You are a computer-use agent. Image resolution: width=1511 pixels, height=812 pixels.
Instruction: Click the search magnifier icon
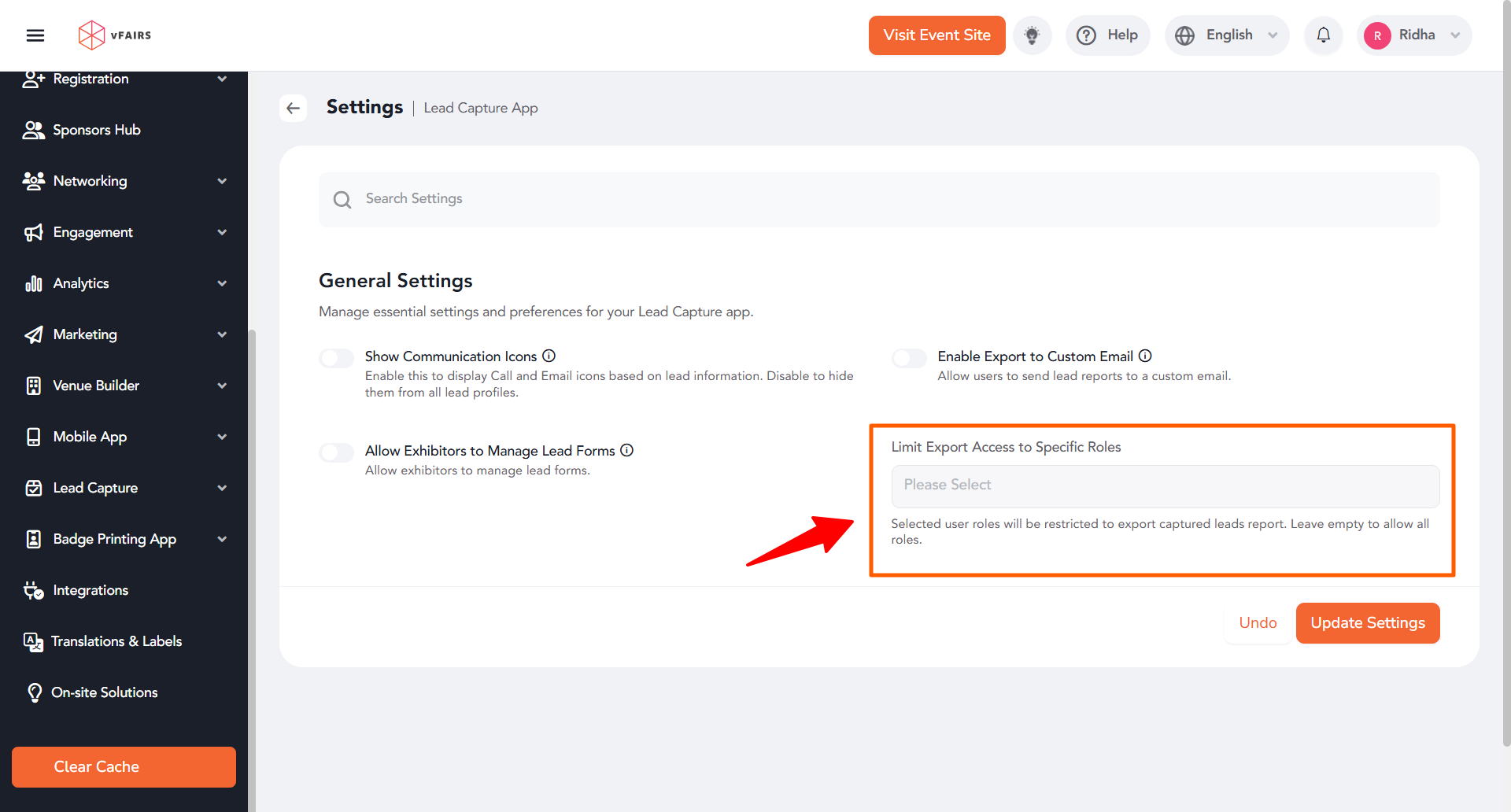(x=342, y=200)
